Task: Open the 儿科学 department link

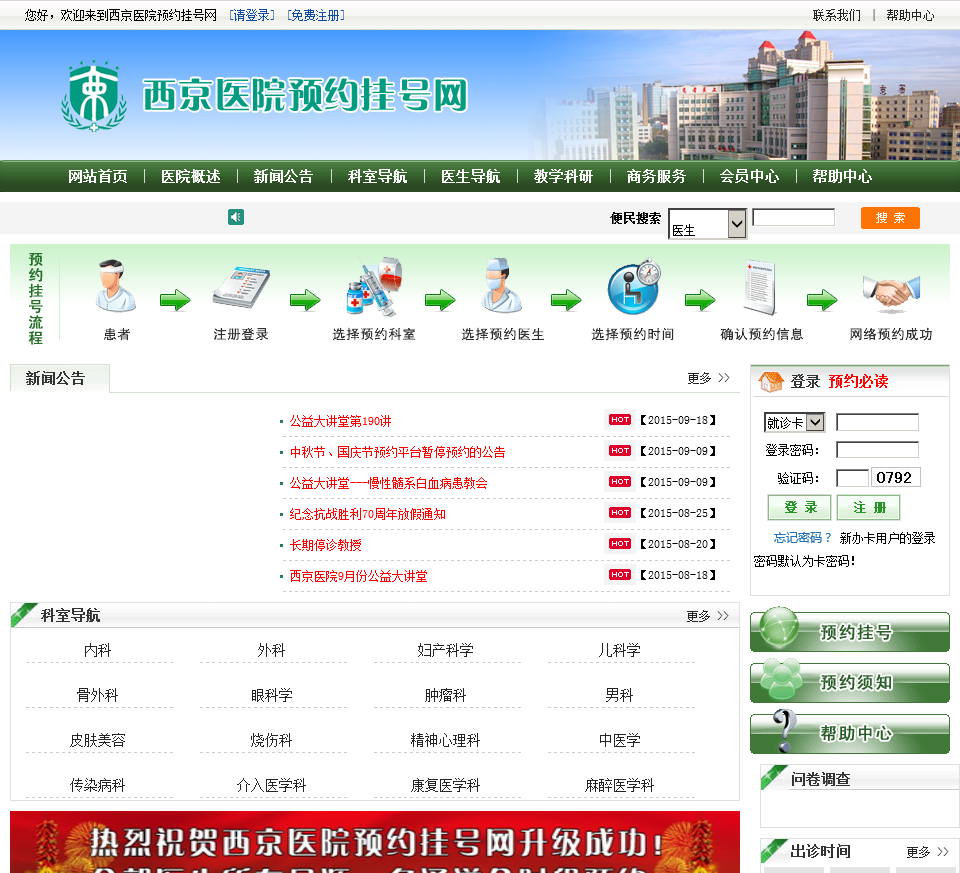Action: (619, 650)
